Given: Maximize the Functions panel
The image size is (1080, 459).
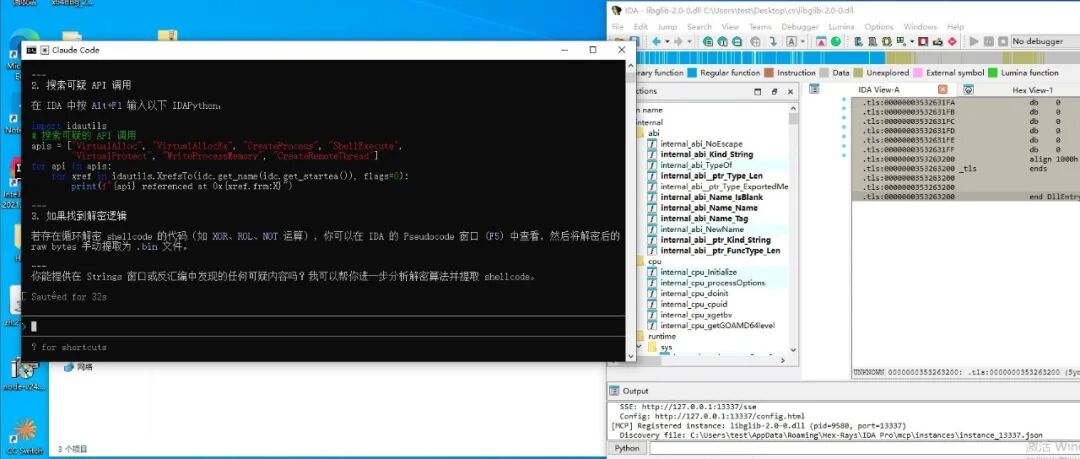Looking at the screenshot, I should 758,92.
